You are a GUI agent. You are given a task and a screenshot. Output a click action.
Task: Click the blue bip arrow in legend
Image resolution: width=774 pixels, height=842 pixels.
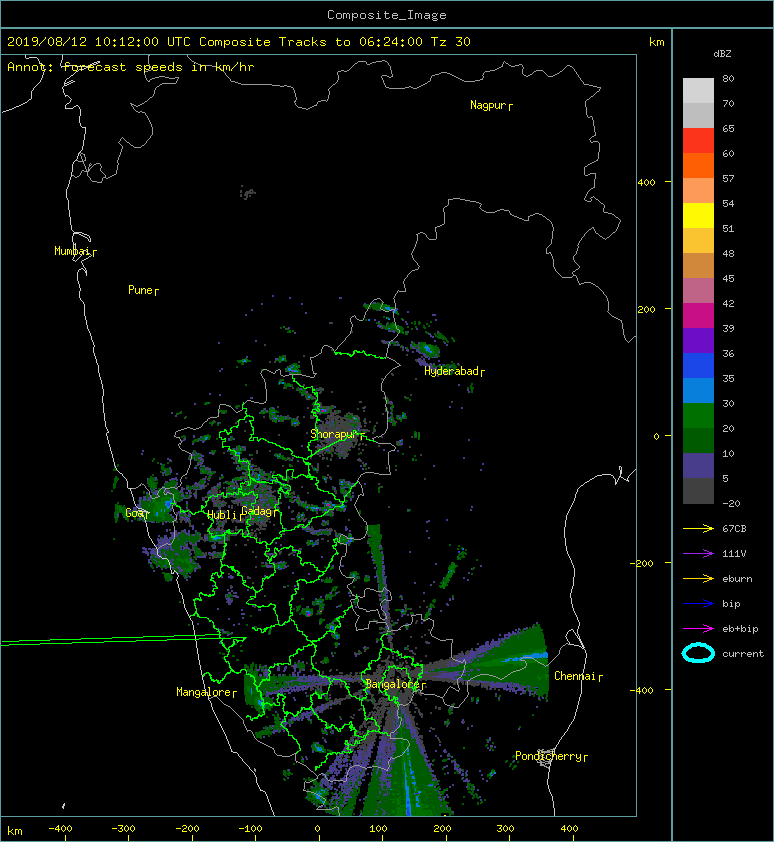pos(698,604)
